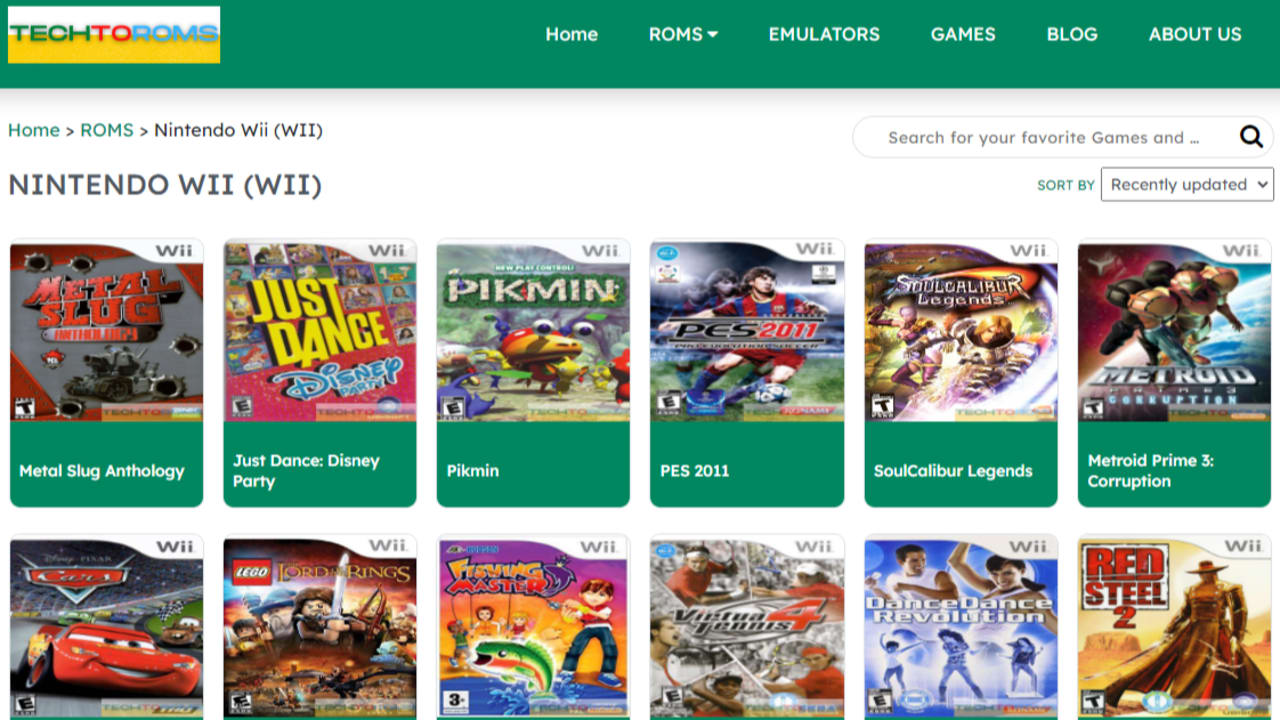Focus the game search input field
The width and height of the screenshot is (1280, 720).
pyautogui.click(x=1043, y=138)
